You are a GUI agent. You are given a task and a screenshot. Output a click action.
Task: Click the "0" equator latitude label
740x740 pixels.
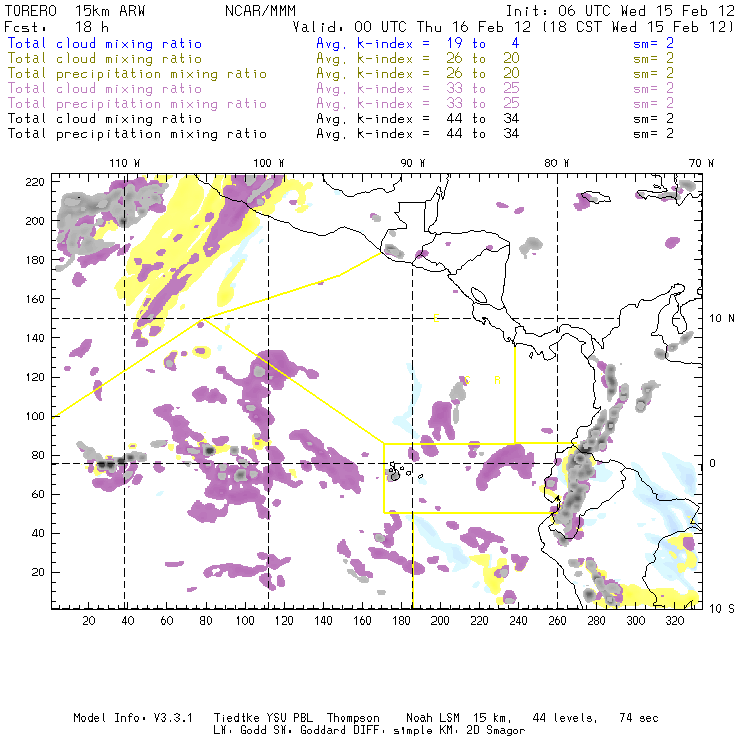tap(713, 463)
